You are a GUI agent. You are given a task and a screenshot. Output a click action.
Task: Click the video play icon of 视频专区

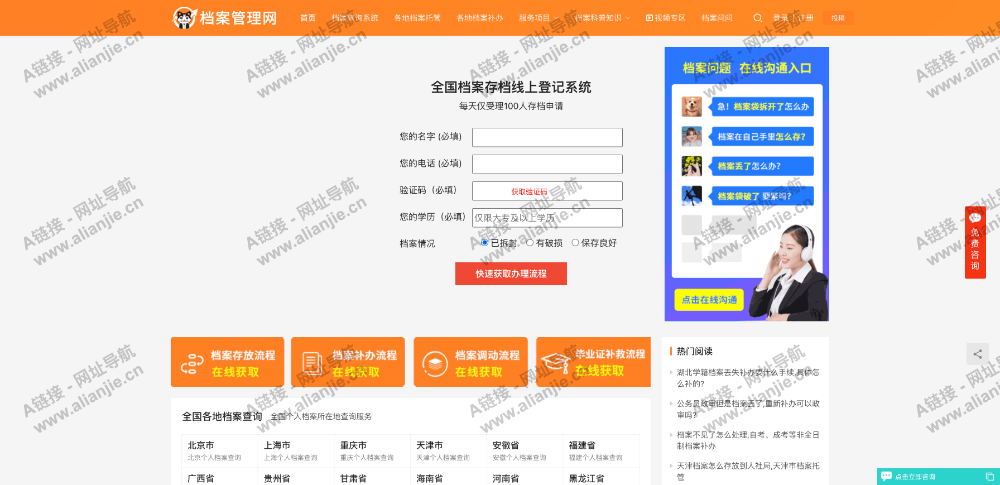649,18
